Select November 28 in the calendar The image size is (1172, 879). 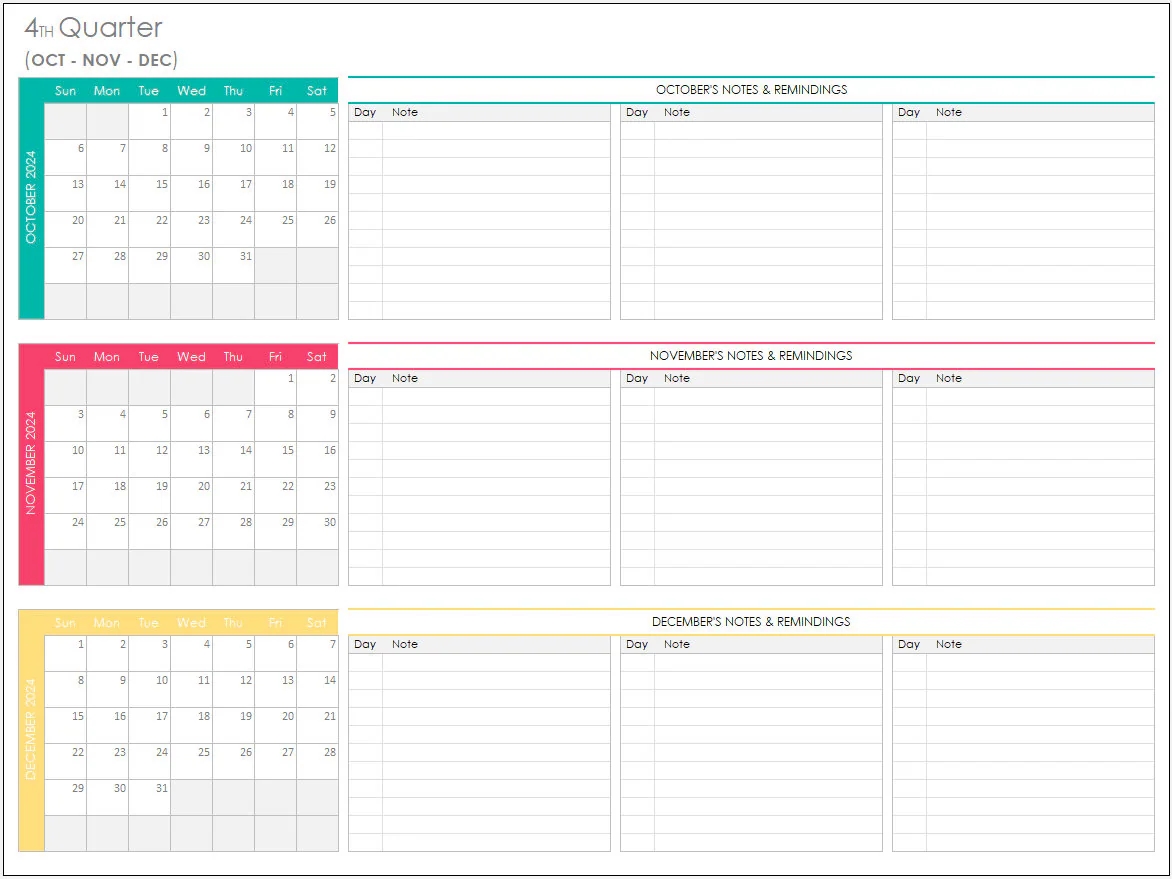click(233, 531)
